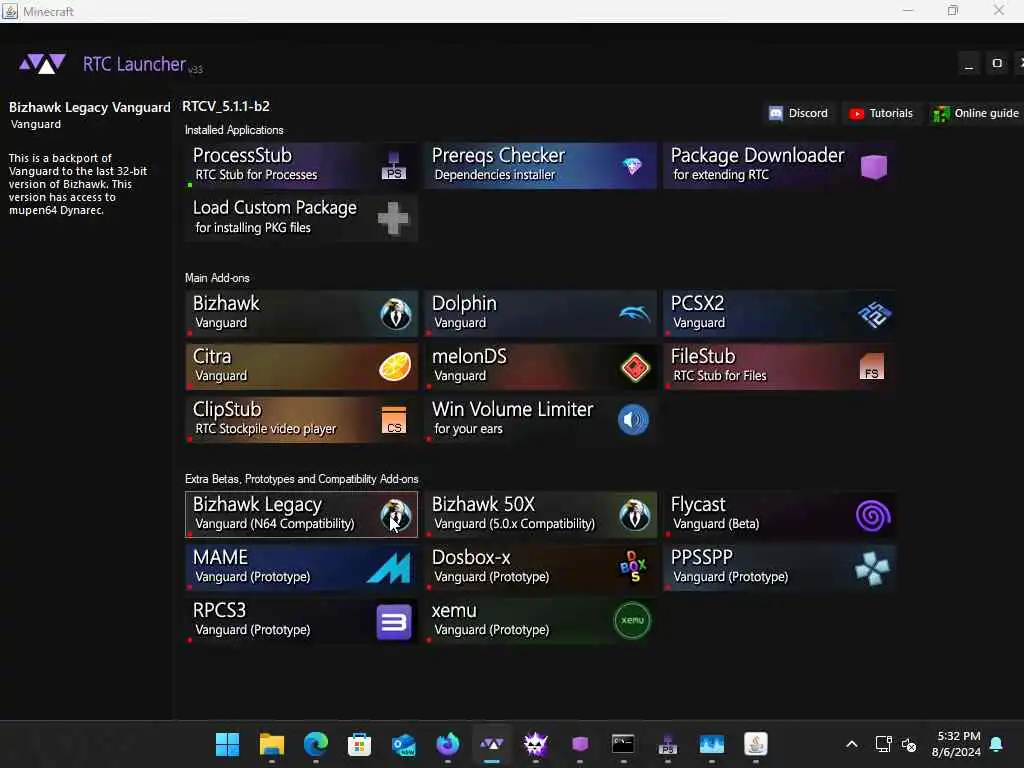The height and width of the screenshot is (768, 1024).
Task: Open xemu Vanguard green circle icon
Action: click(x=632, y=620)
